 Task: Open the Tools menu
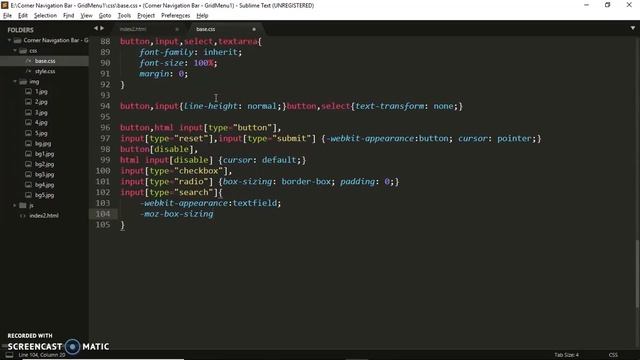point(124,16)
